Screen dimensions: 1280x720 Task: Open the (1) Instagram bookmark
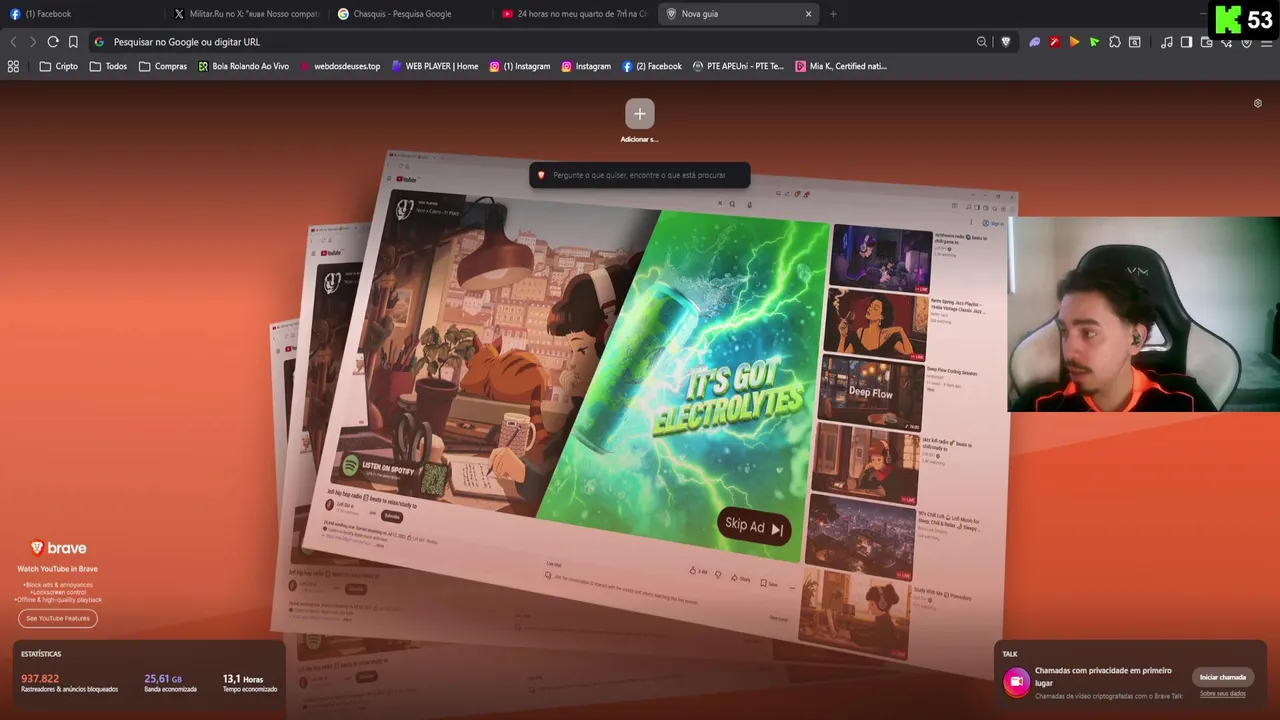click(520, 66)
